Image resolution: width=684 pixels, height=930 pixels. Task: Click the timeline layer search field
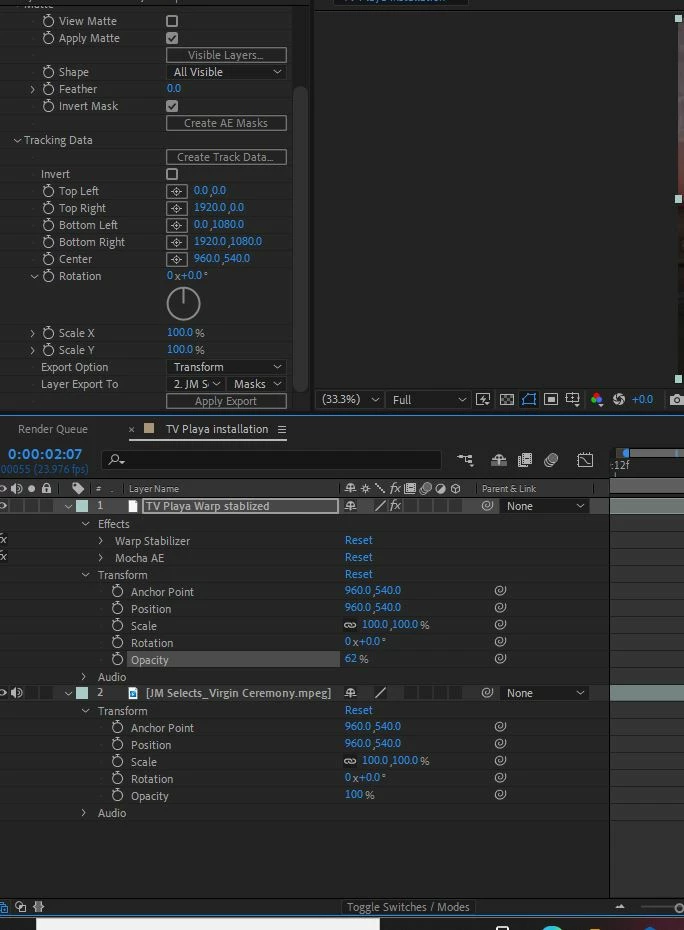point(272,460)
